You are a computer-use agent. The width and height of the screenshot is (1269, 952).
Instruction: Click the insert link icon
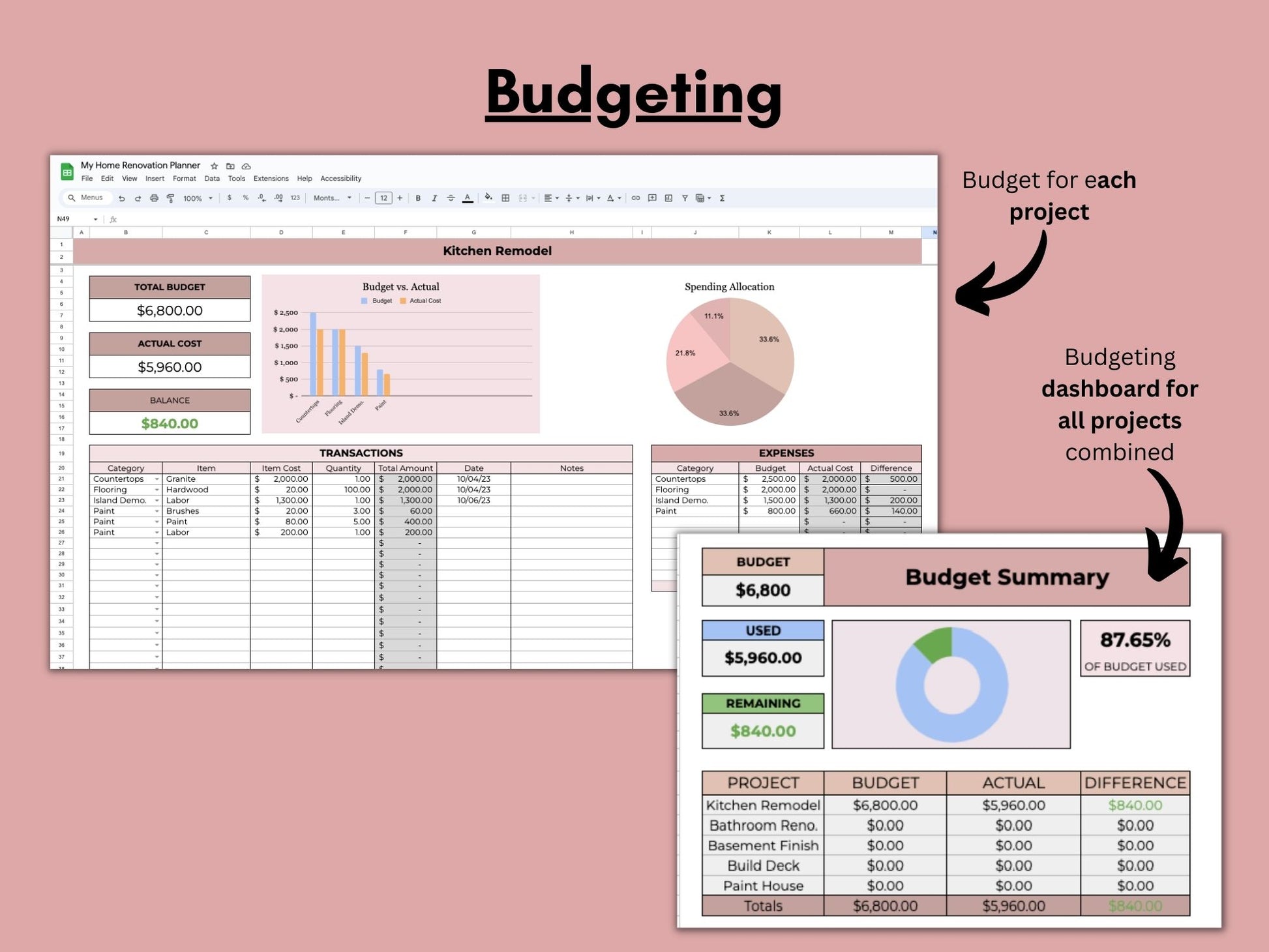point(636,198)
